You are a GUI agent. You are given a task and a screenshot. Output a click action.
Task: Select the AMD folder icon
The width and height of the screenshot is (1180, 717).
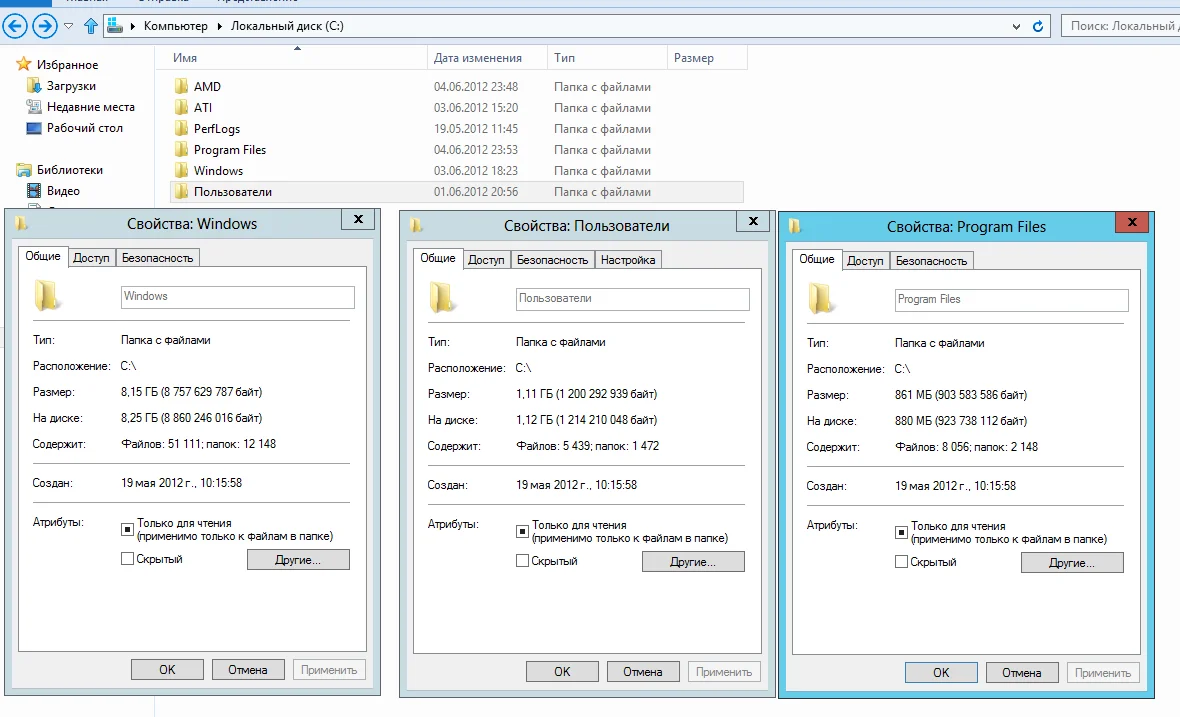tap(181, 87)
